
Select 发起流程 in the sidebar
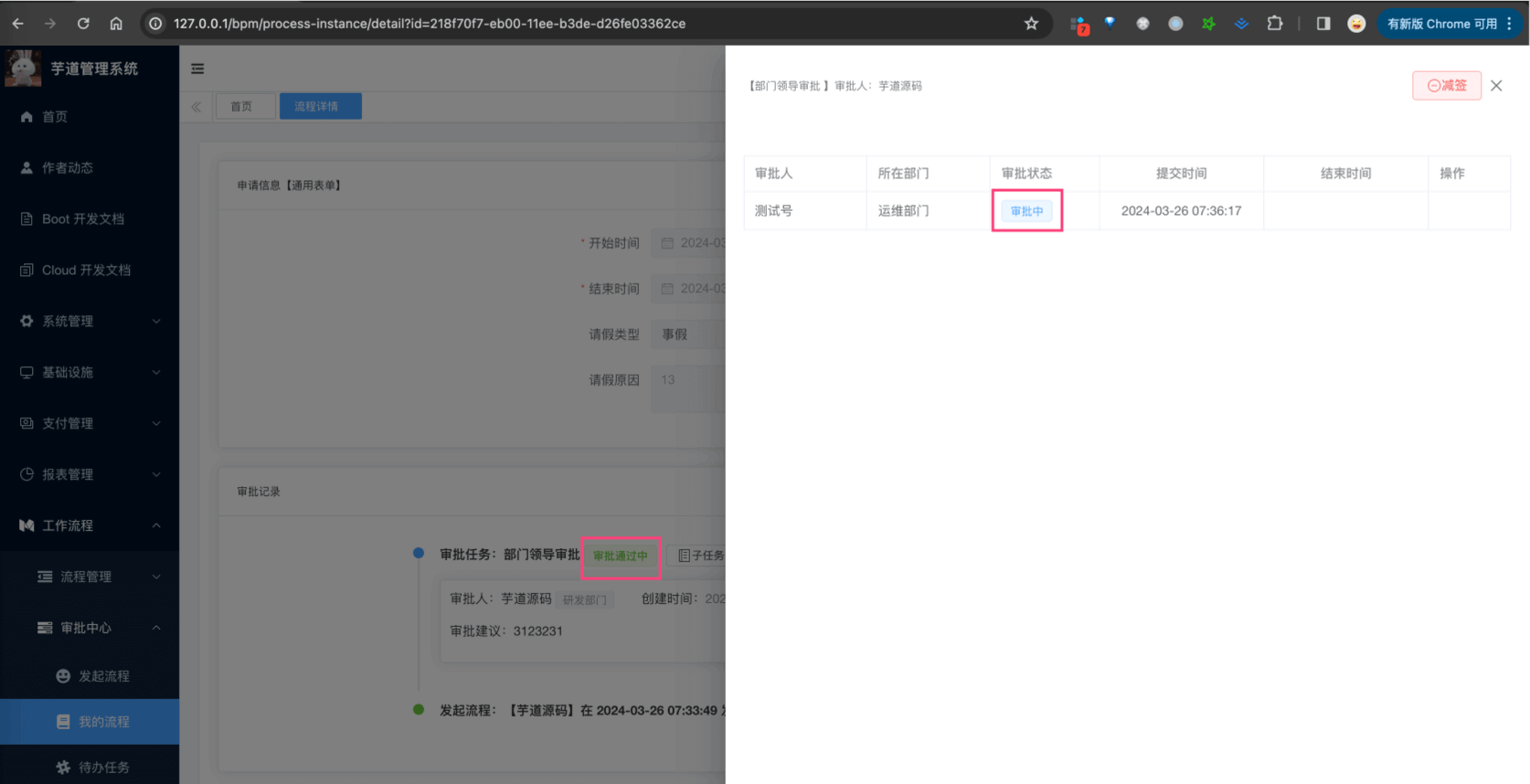[103, 676]
